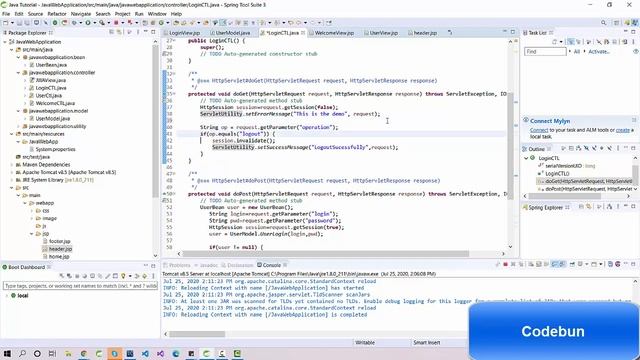Click the Debug toolbar icon
This screenshot has height=360, width=640.
click(x=74, y=23)
